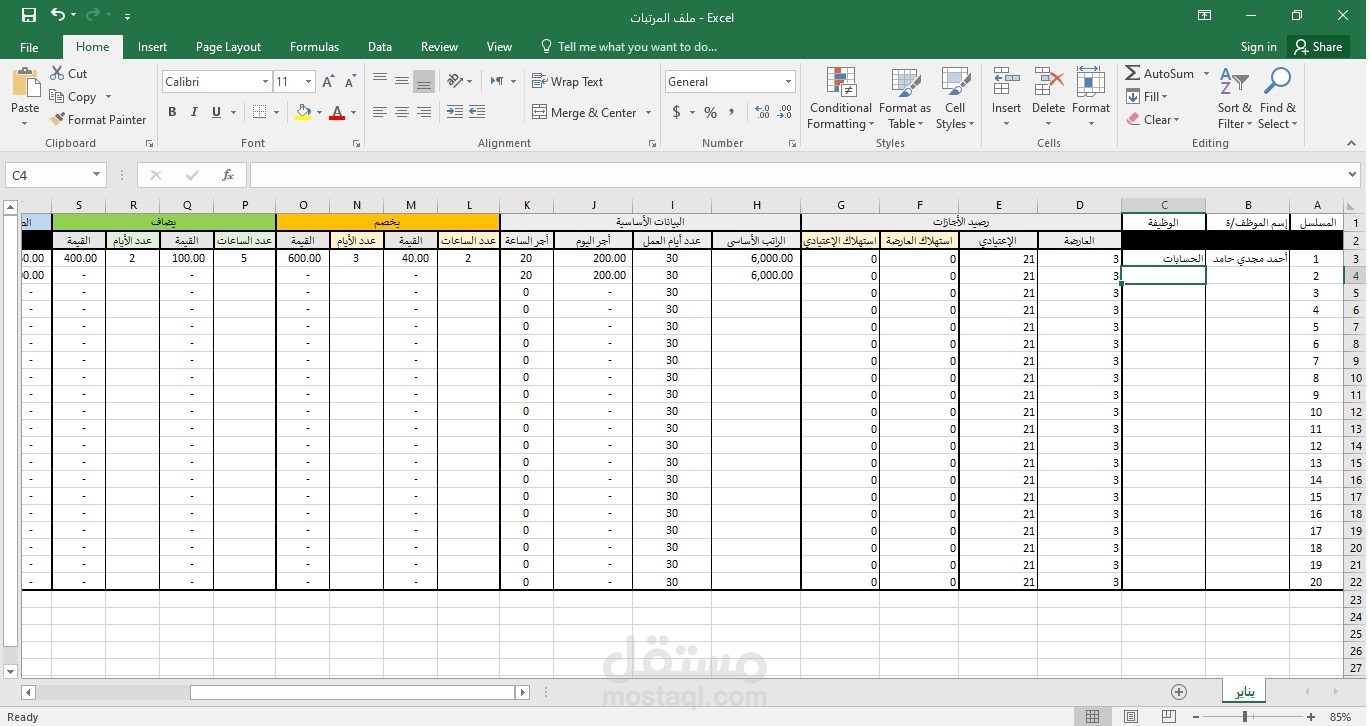Decrease decimal places
The image size is (1370, 726).
tap(785, 112)
